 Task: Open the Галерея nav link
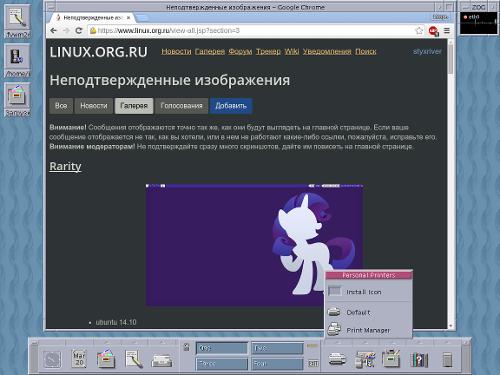coord(210,51)
